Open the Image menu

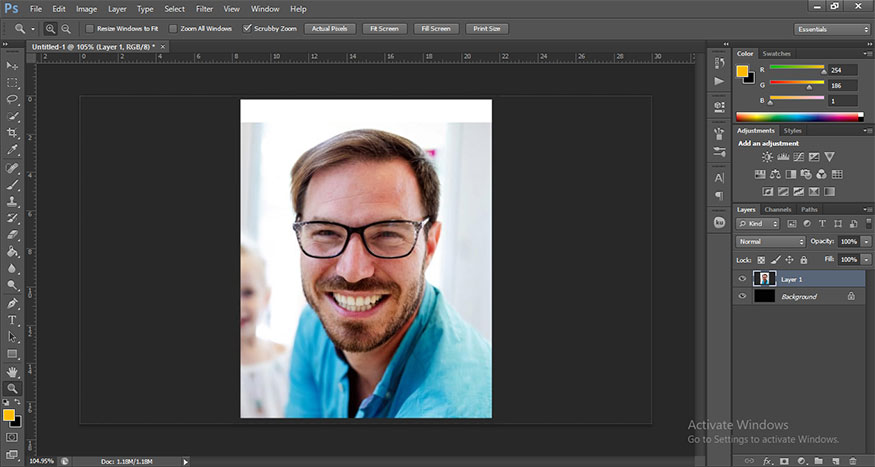click(86, 9)
